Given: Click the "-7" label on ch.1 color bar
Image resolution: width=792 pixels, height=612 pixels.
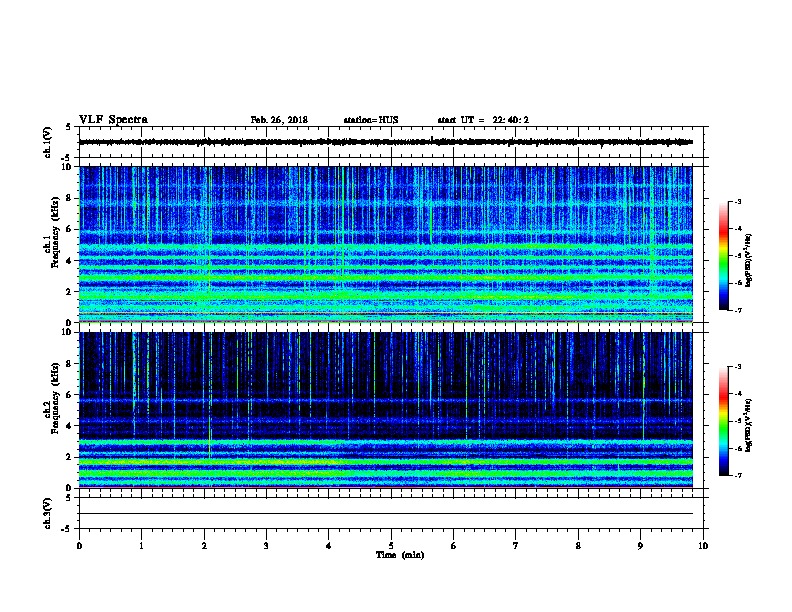Looking at the screenshot, I should 737,310.
